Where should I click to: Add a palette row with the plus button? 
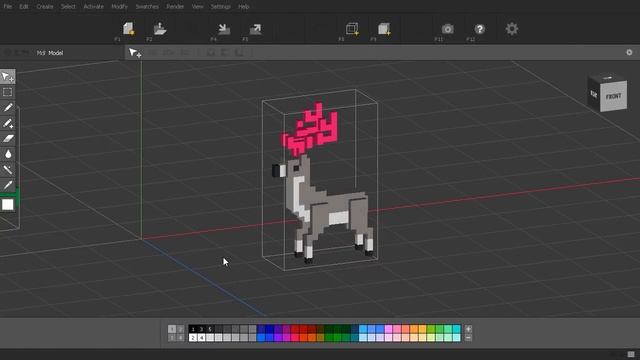pos(468,329)
